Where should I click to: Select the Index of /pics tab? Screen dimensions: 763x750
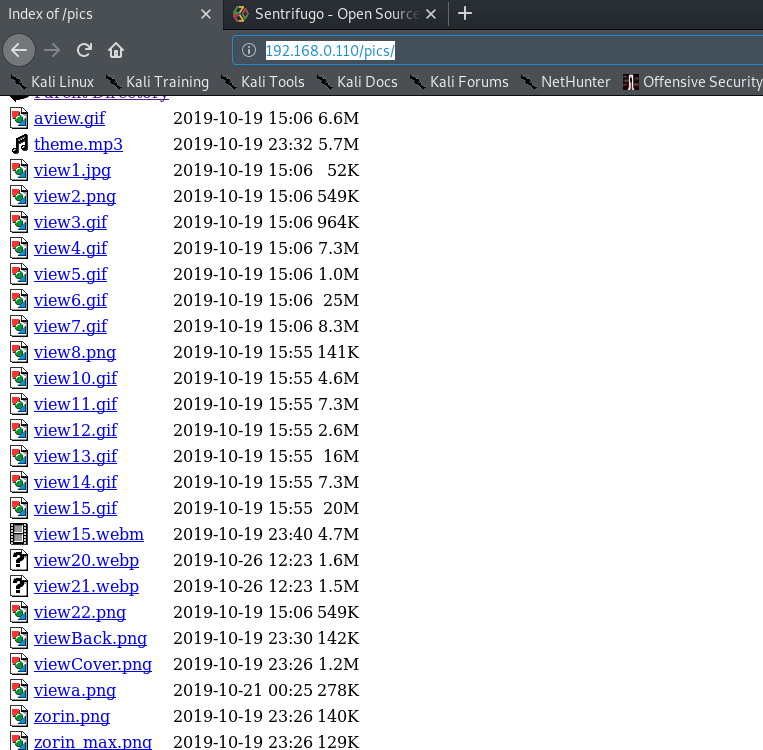tap(111, 14)
